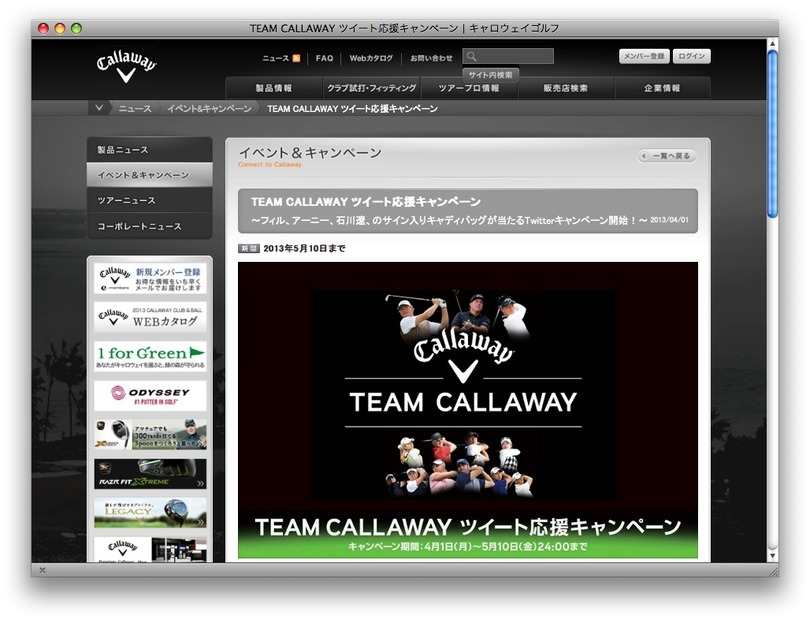This screenshot has width=810, height=620.
Task: Open the 企業情報 tab
Action: coord(662,88)
